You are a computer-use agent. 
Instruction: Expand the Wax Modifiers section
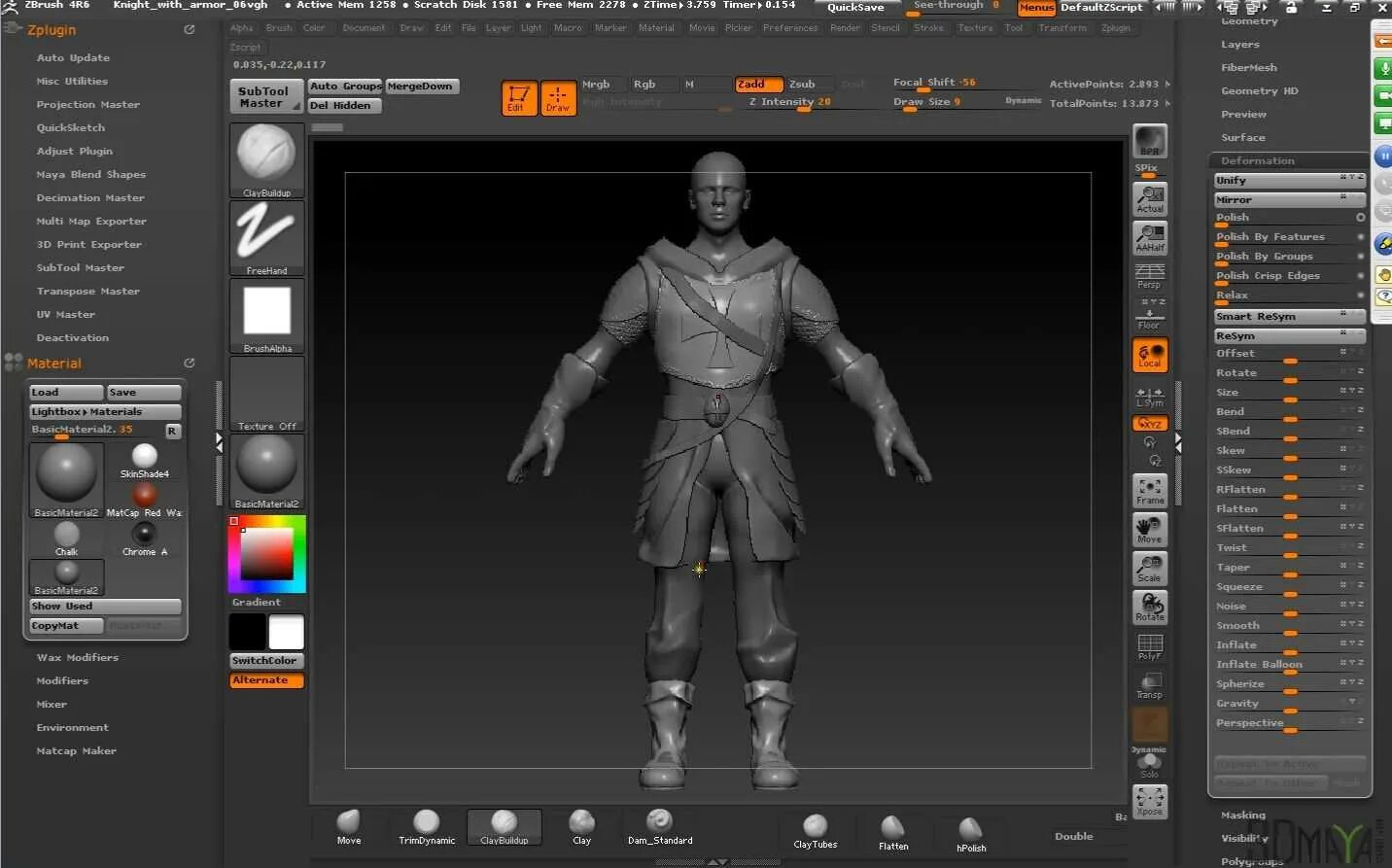point(78,658)
